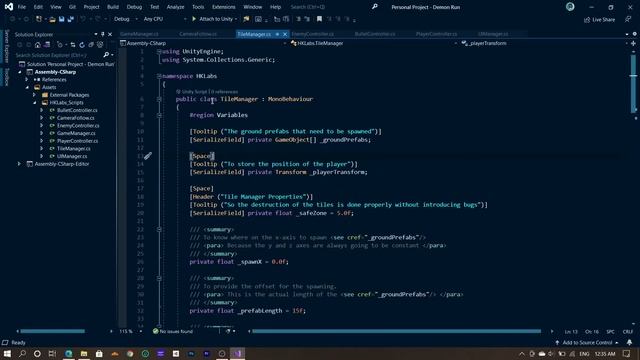
Task: Close the Solution Explorer panel
Action: click(110, 34)
